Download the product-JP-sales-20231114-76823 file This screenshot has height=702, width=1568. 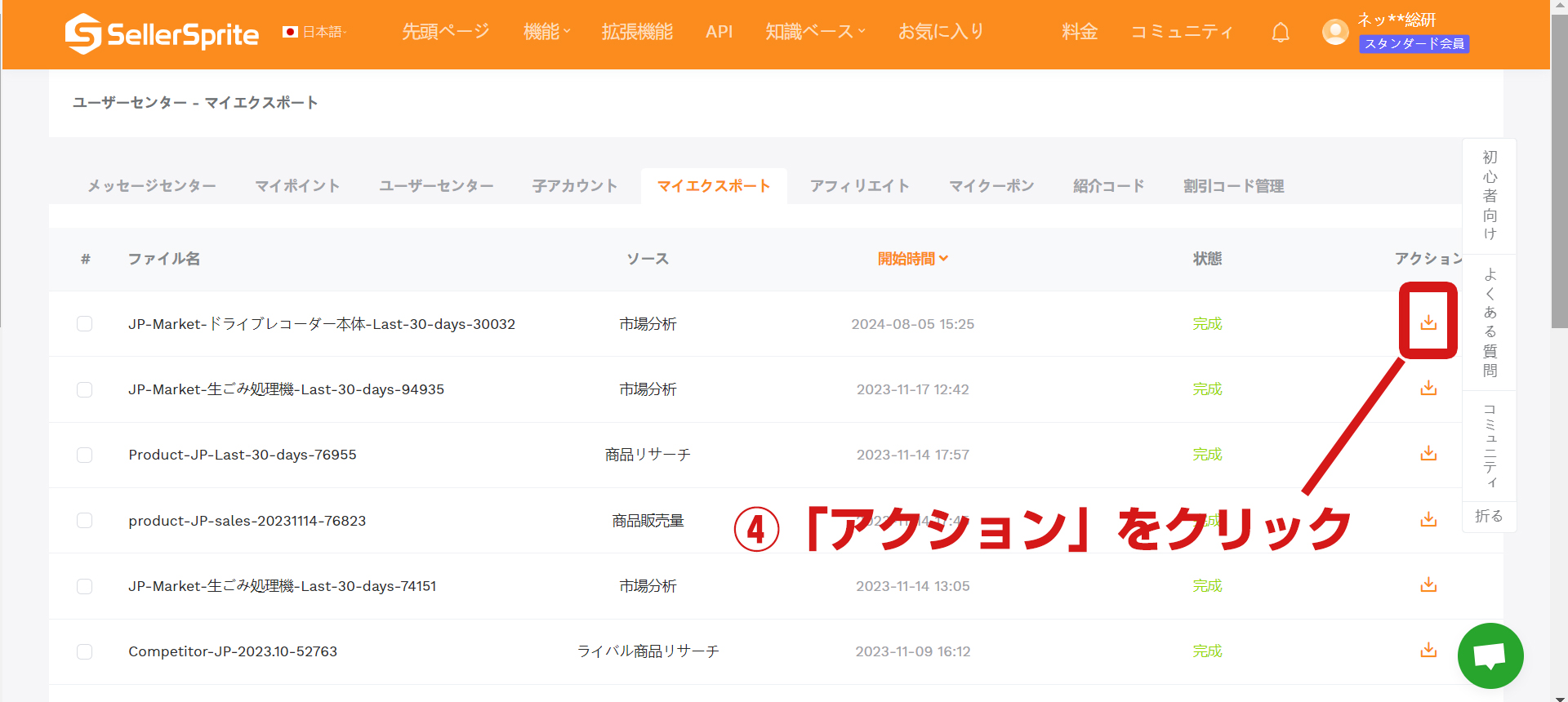pyautogui.click(x=1428, y=519)
